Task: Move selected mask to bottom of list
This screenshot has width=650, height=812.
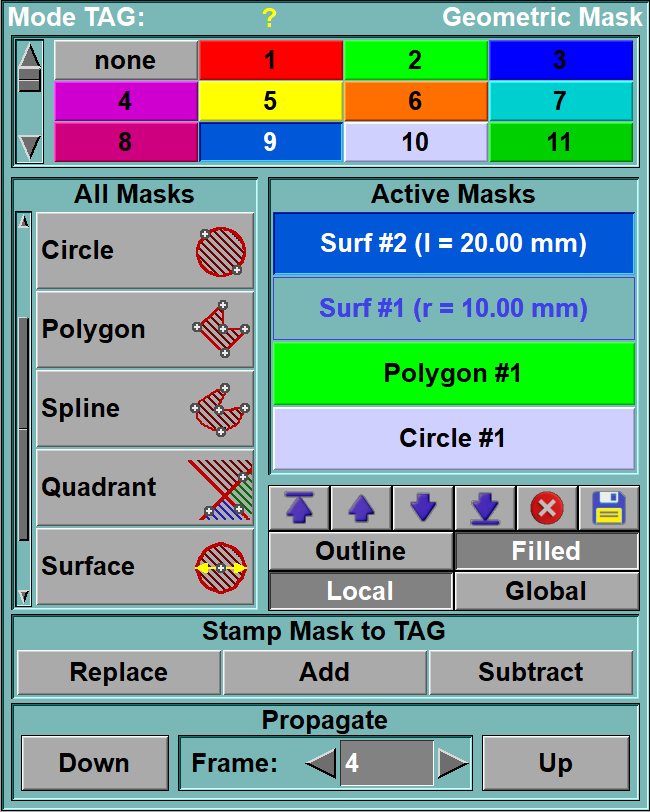Action: [x=485, y=508]
